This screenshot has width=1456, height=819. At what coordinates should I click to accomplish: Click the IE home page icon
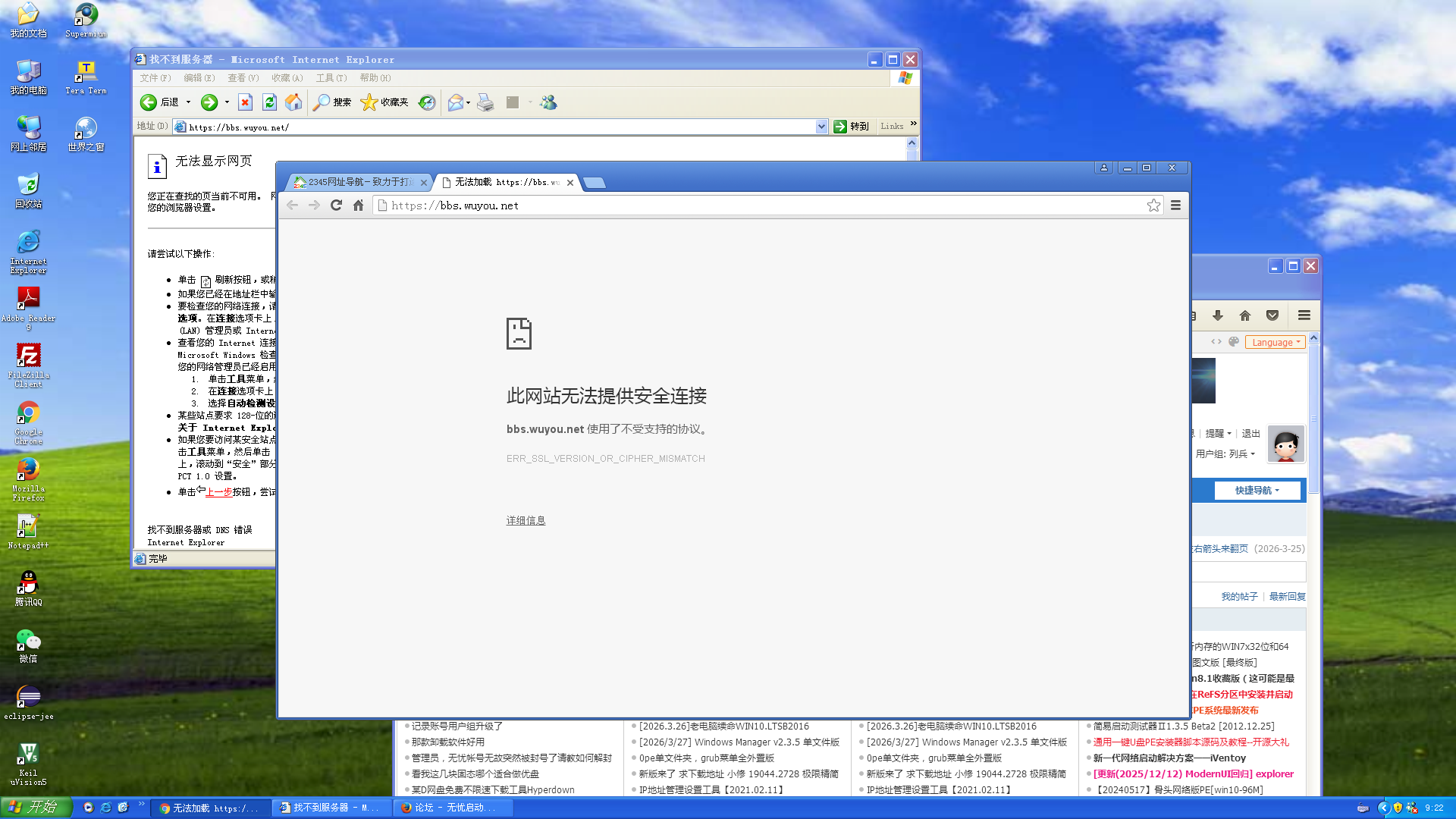coord(293,102)
